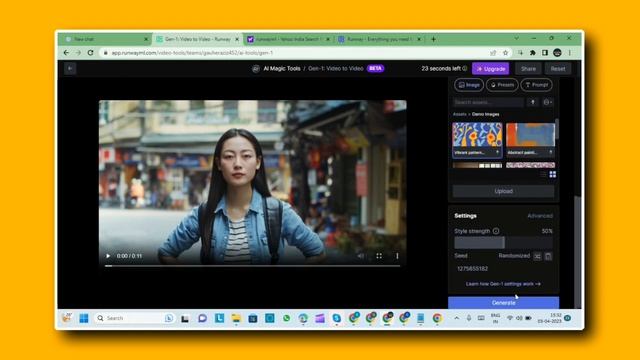Switch to the Image style reference tab

coord(469,85)
